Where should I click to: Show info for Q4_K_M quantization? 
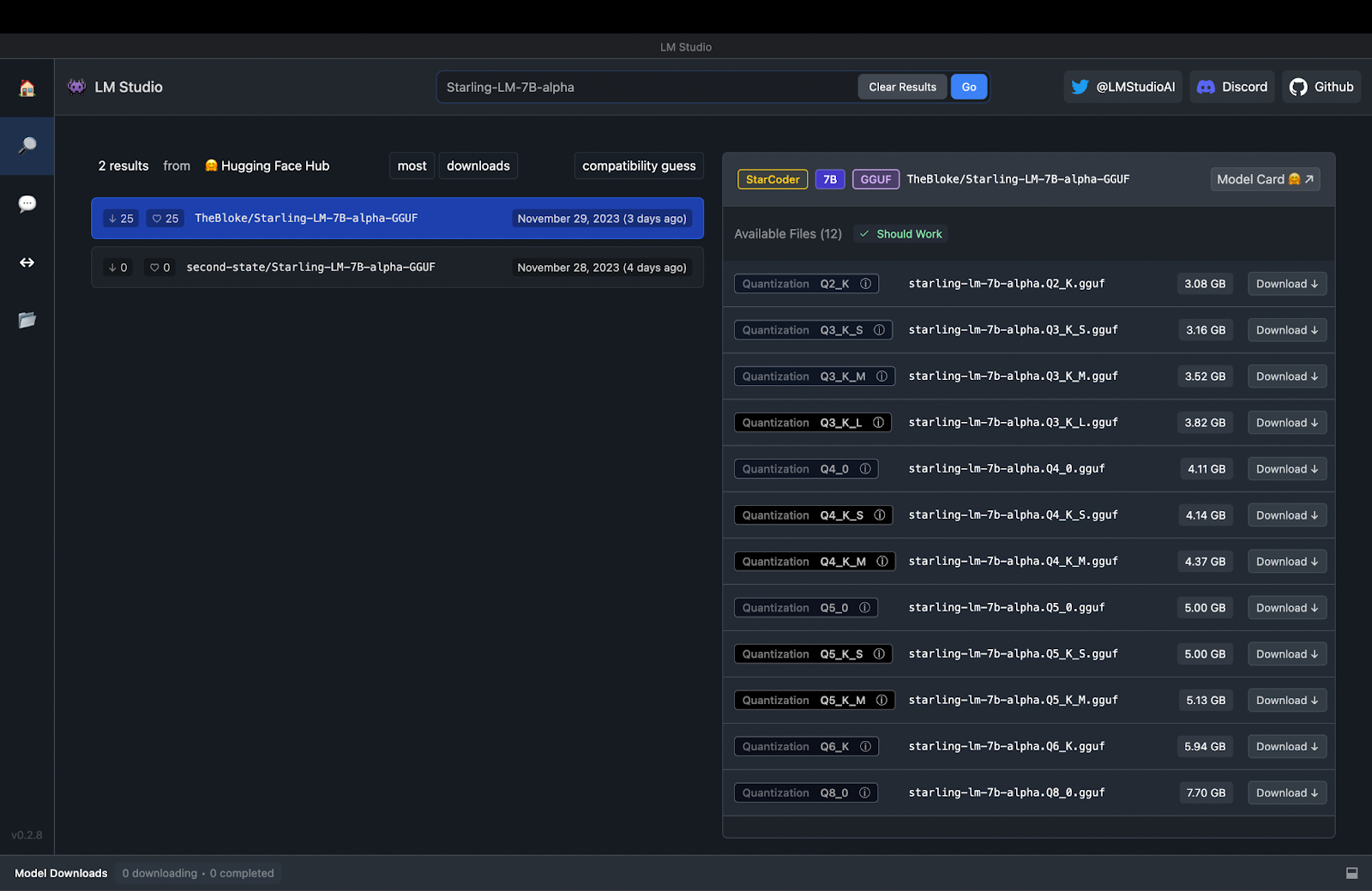882,562
